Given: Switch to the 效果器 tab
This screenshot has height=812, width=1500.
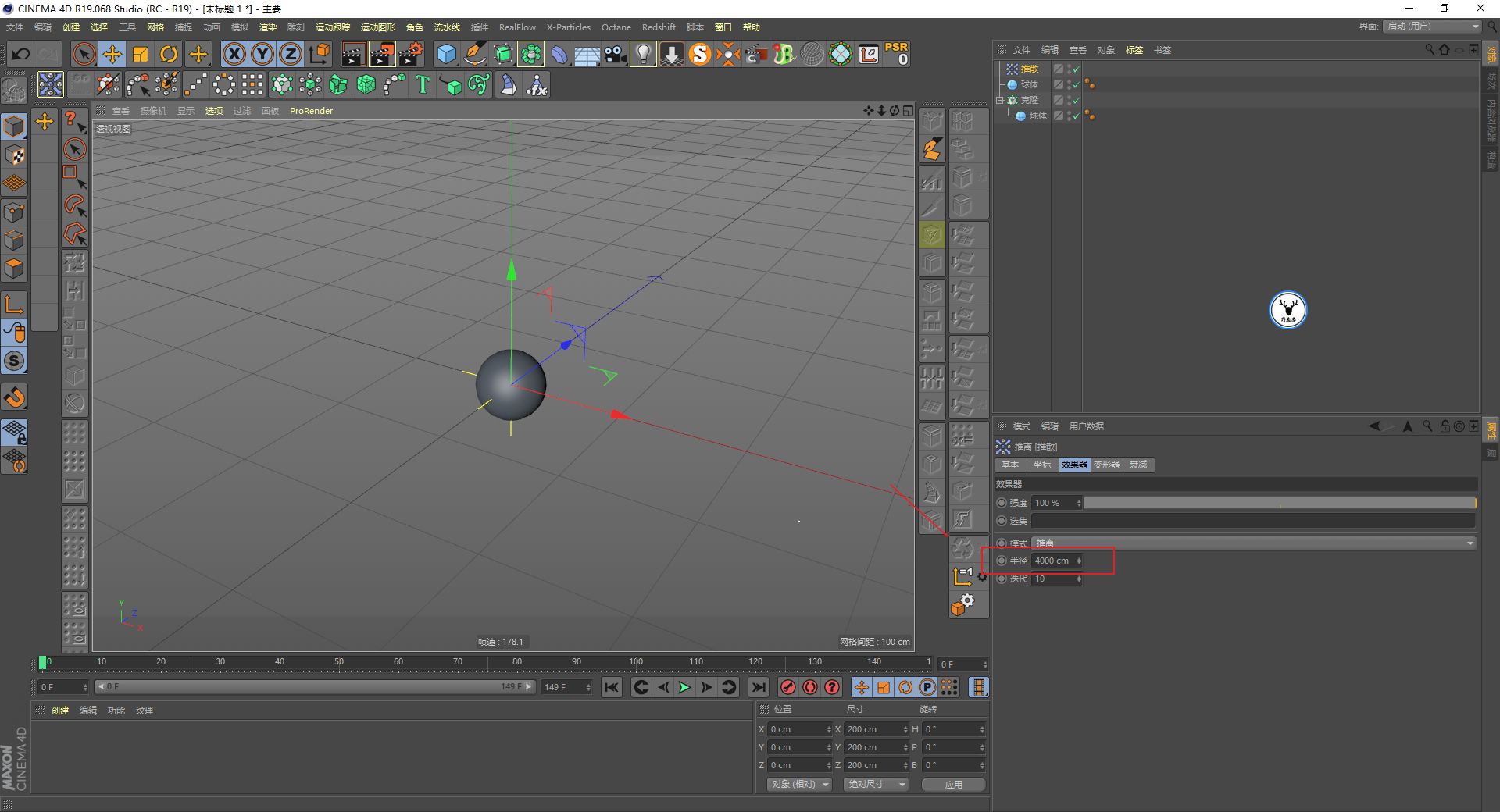Looking at the screenshot, I should pyautogui.click(x=1074, y=465).
